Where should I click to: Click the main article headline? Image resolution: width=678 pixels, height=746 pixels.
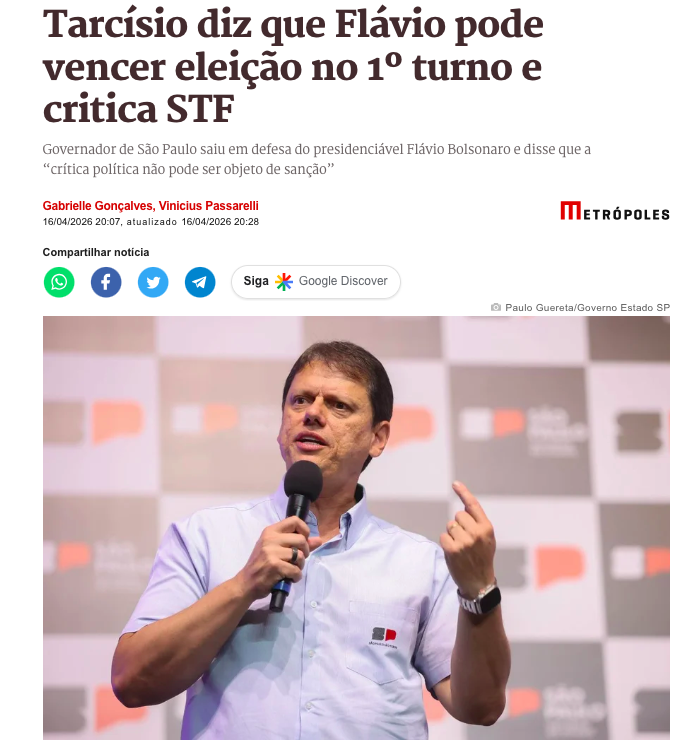tap(293, 67)
